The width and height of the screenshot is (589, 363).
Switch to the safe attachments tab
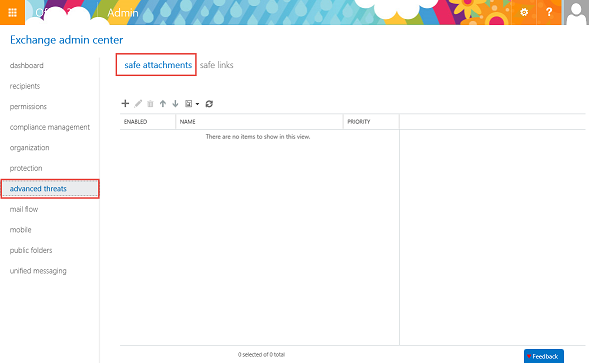pyautogui.click(x=158, y=65)
